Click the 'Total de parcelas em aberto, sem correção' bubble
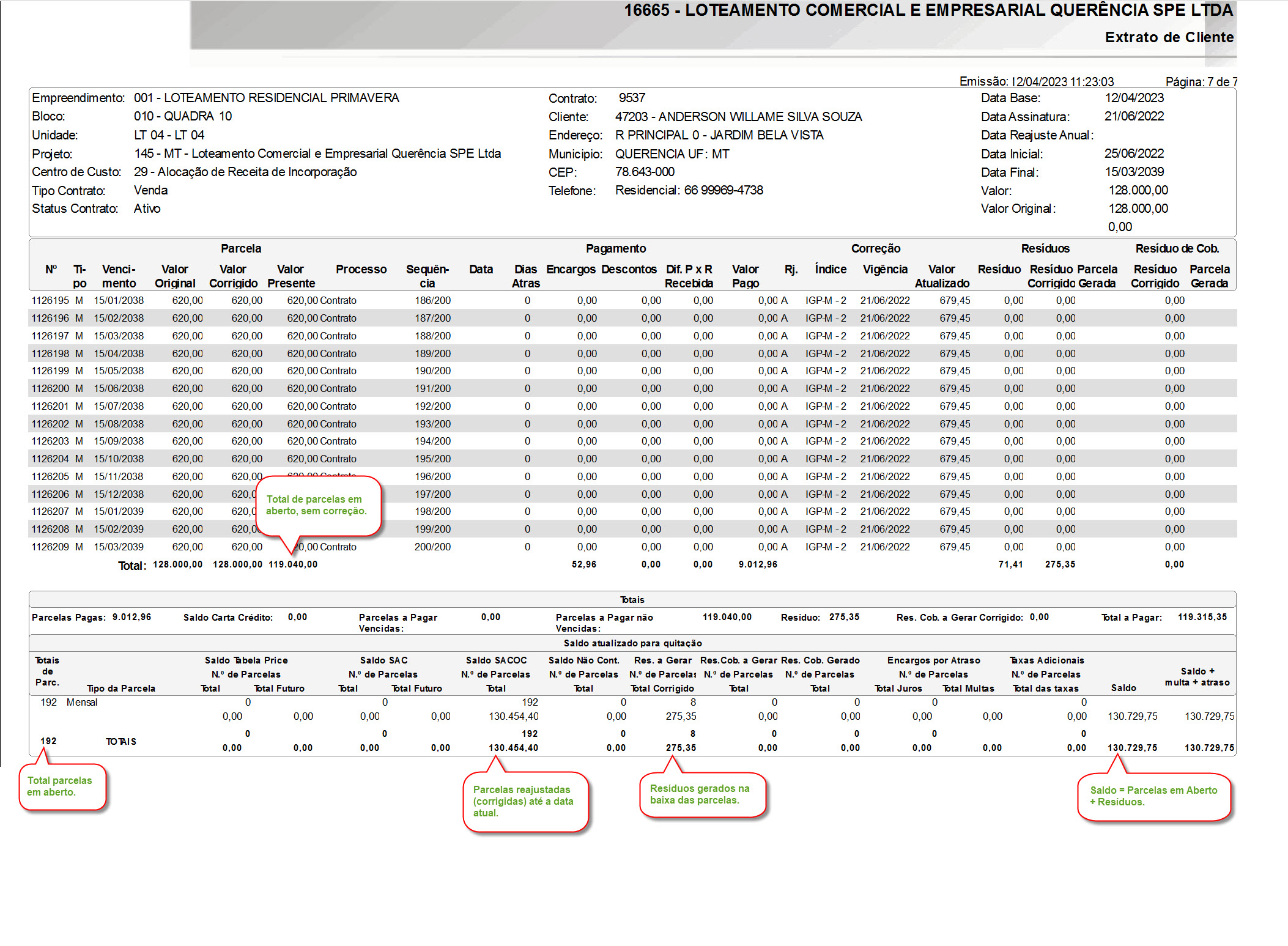 tap(317, 505)
